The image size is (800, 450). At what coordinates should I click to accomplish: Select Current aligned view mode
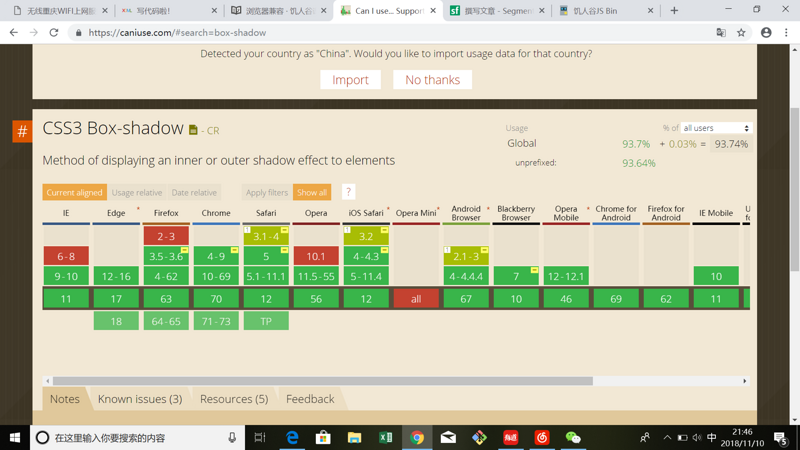coord(74,192)
